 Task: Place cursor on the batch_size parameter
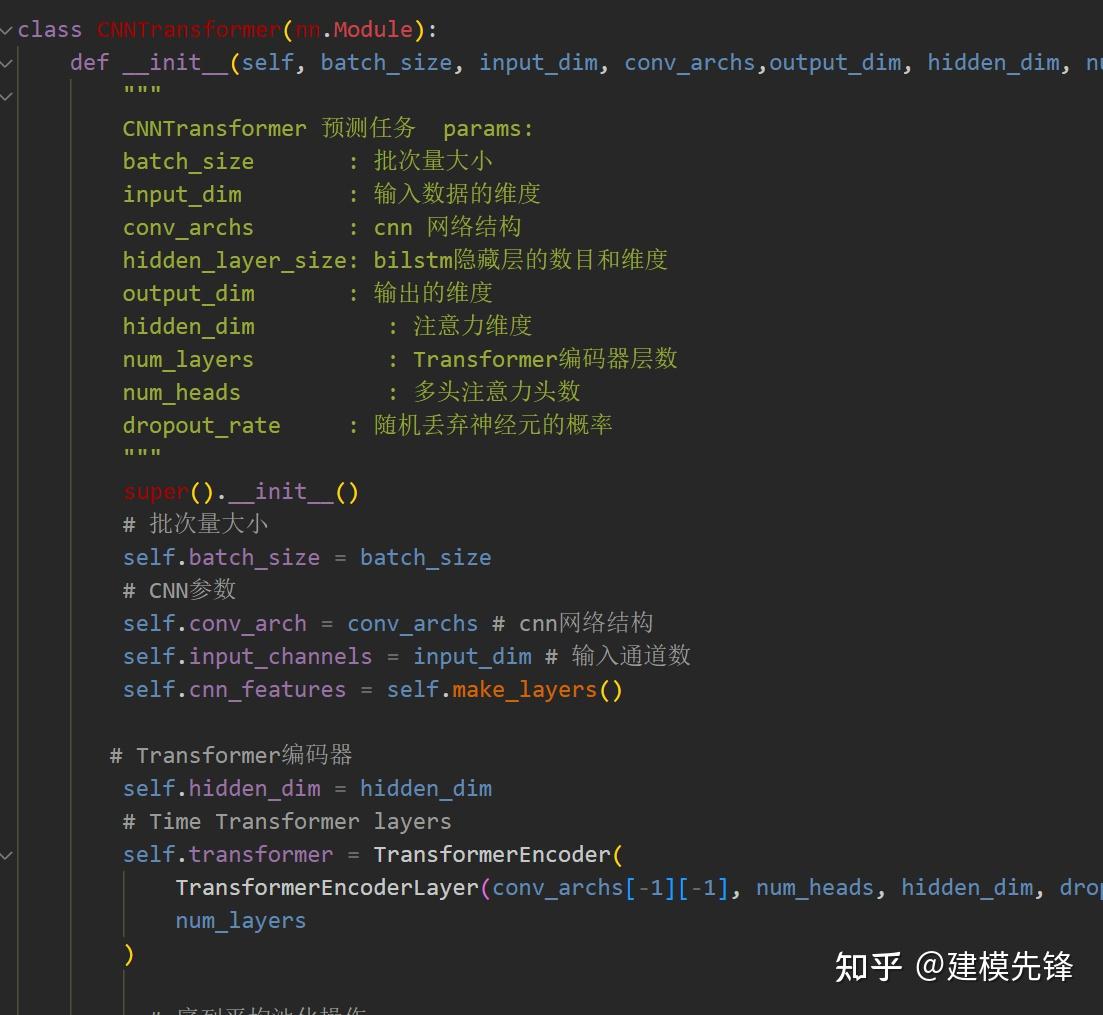click(x=386, y=62)
